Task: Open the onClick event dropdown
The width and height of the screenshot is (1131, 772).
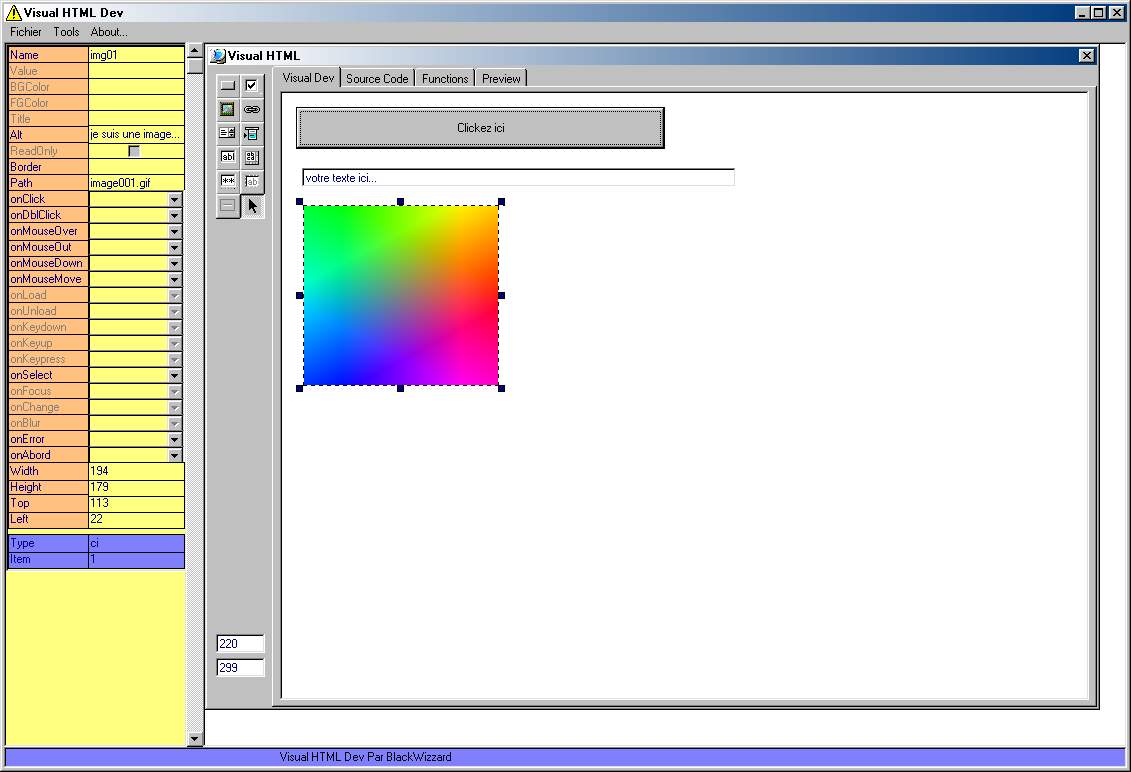Action: (175, 199)
